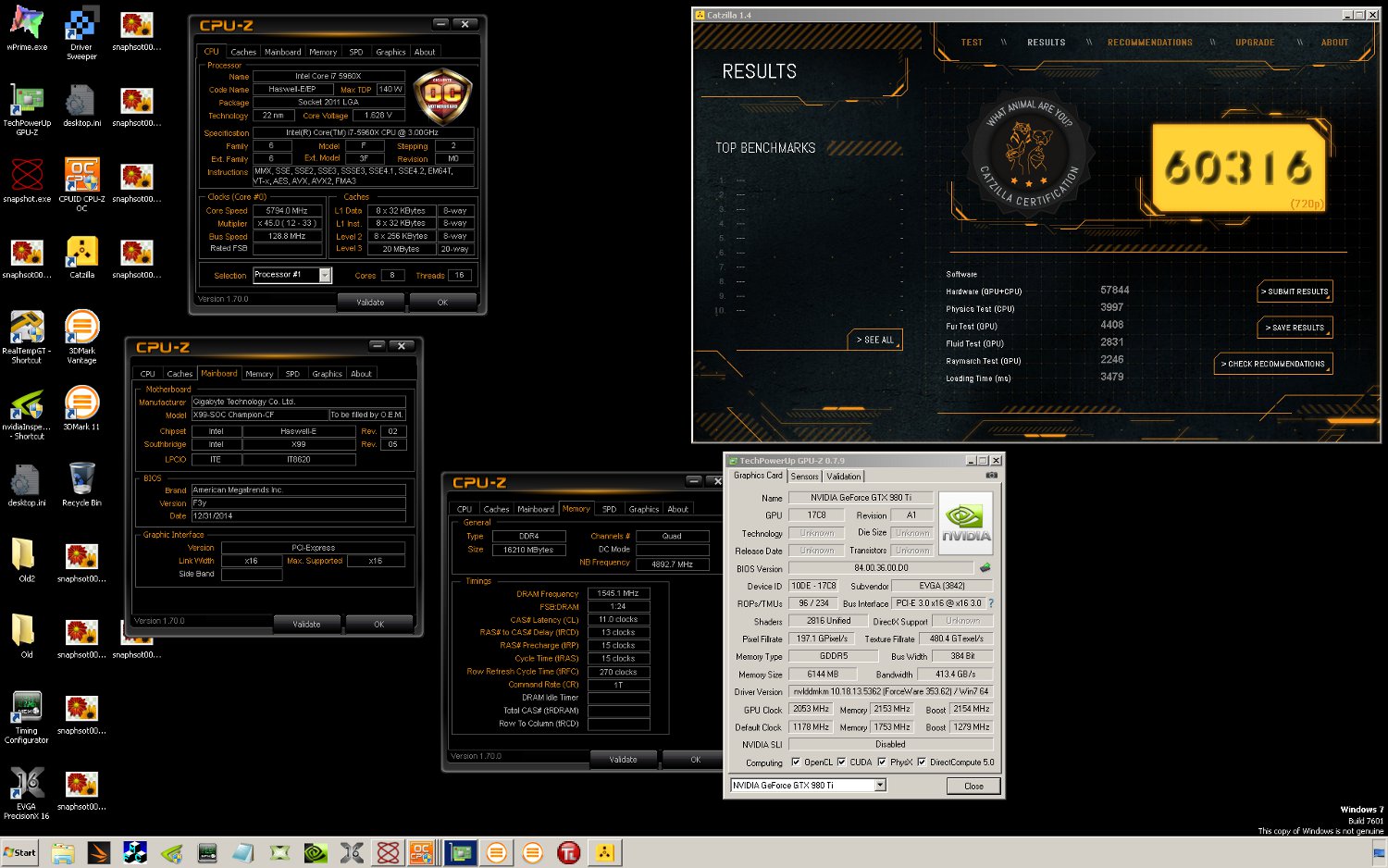
Task: Select the snapshot.exe desktop icon
Action: 27,180
